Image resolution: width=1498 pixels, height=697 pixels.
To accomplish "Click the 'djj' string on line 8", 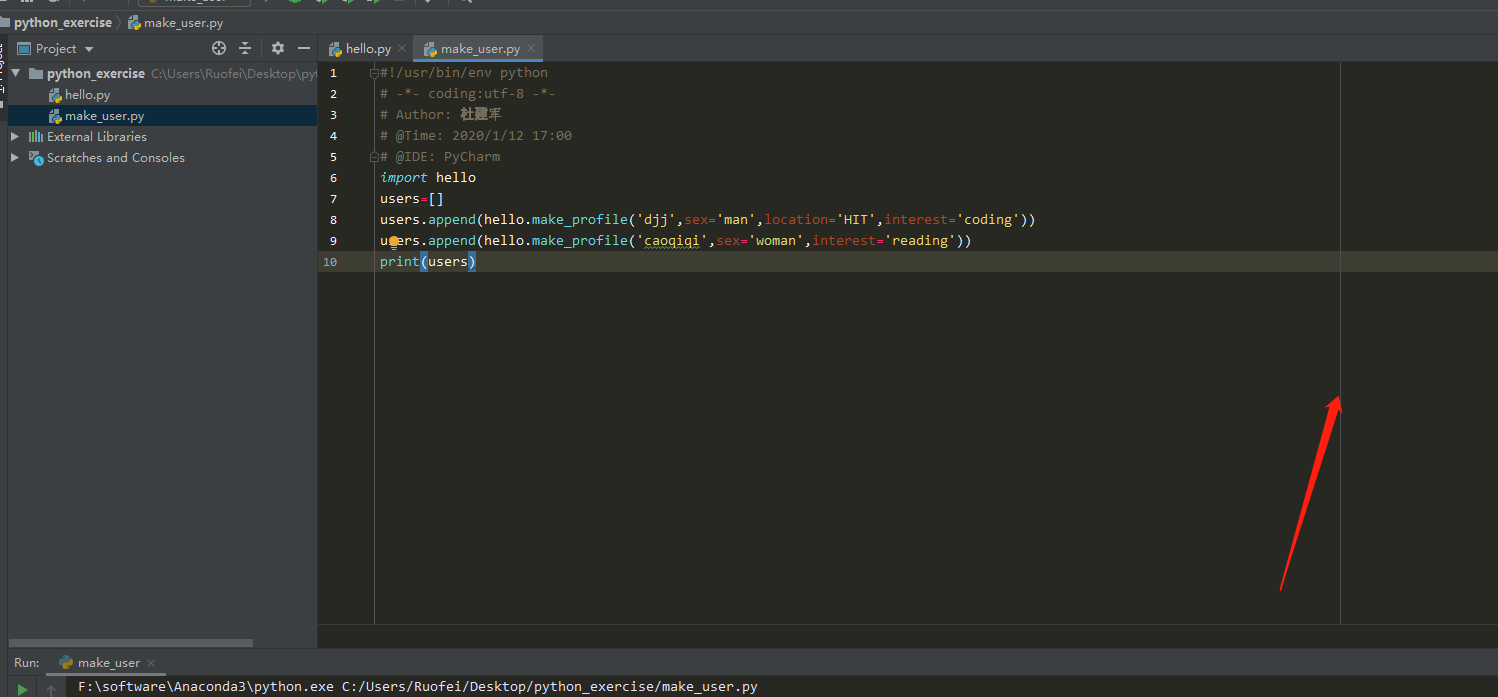I will coord(657,220).
